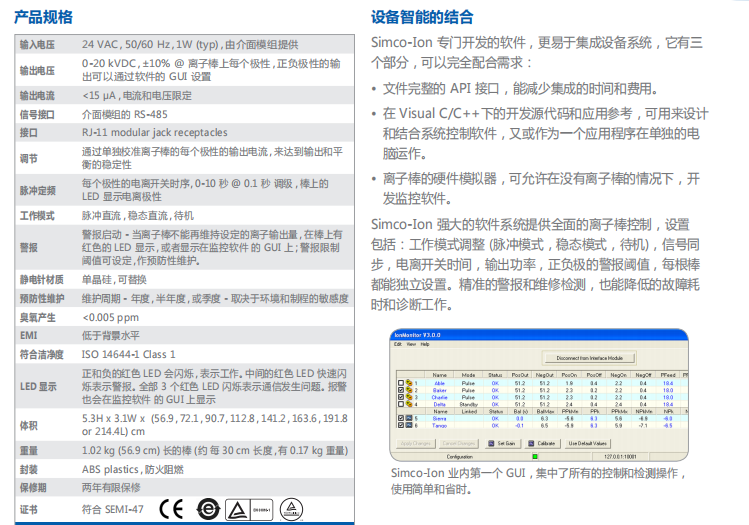Click the Apply Changes button
The image size is (749, 525).
[416, 443]
